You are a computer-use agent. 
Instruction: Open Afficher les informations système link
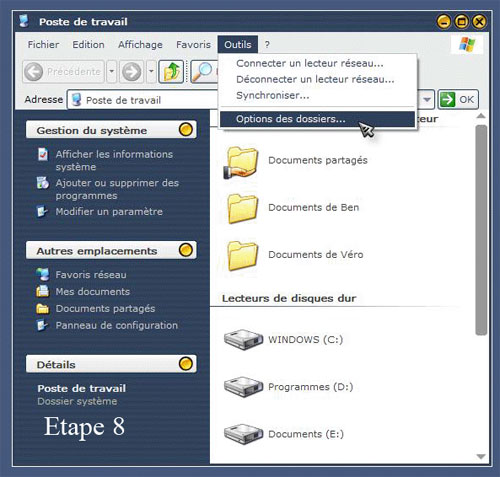114,160
